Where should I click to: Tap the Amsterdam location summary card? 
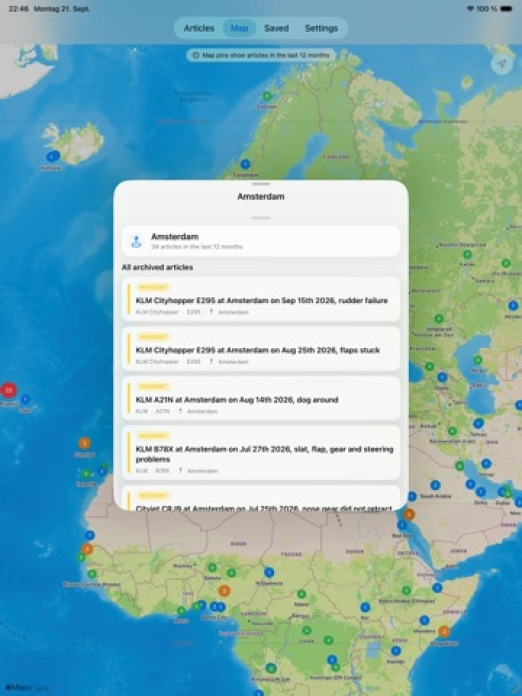[x=261, y=241]
